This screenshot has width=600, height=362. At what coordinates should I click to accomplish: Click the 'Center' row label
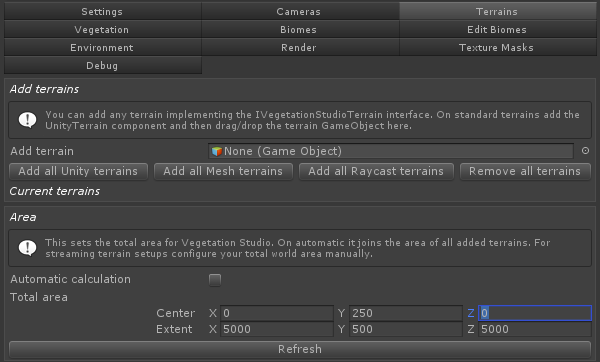[176, 313]
